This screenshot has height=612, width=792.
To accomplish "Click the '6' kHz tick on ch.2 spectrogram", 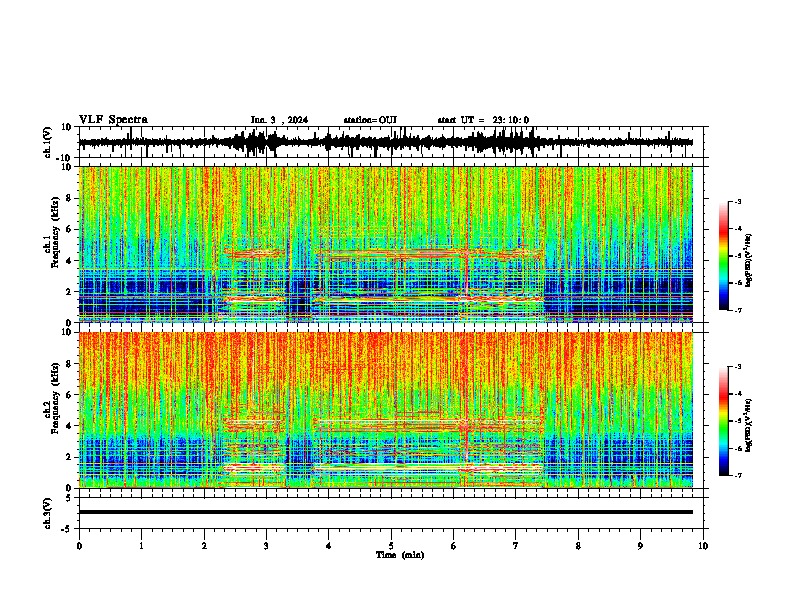I will 69,395.
